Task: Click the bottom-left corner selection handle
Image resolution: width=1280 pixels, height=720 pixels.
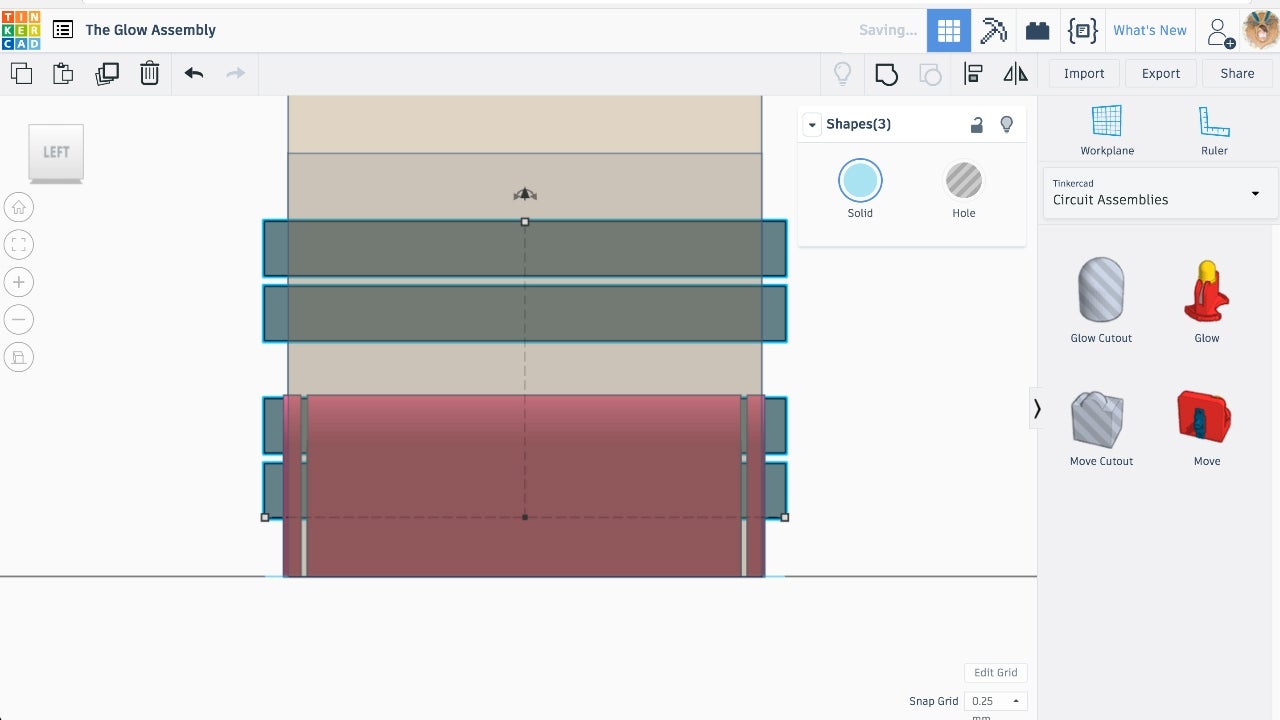Action: (265, 518)
